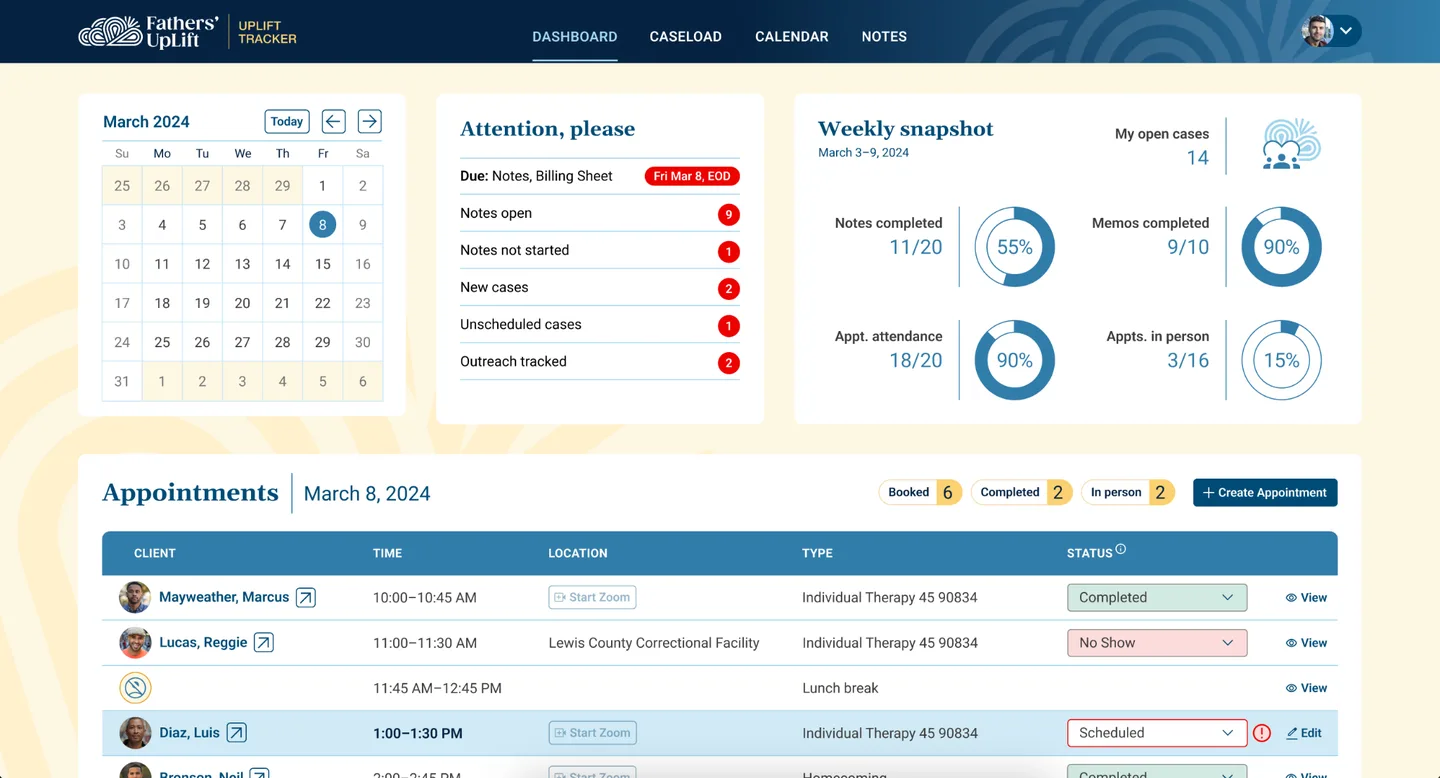Screen dimensions: 1440x778
Task: Open Mayweather's status dropdown showing Completed
Action: 1156,597
